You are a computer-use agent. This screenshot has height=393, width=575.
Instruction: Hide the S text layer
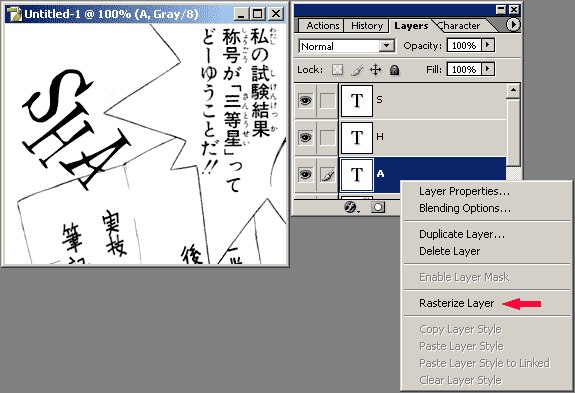[x=305, y=100]
